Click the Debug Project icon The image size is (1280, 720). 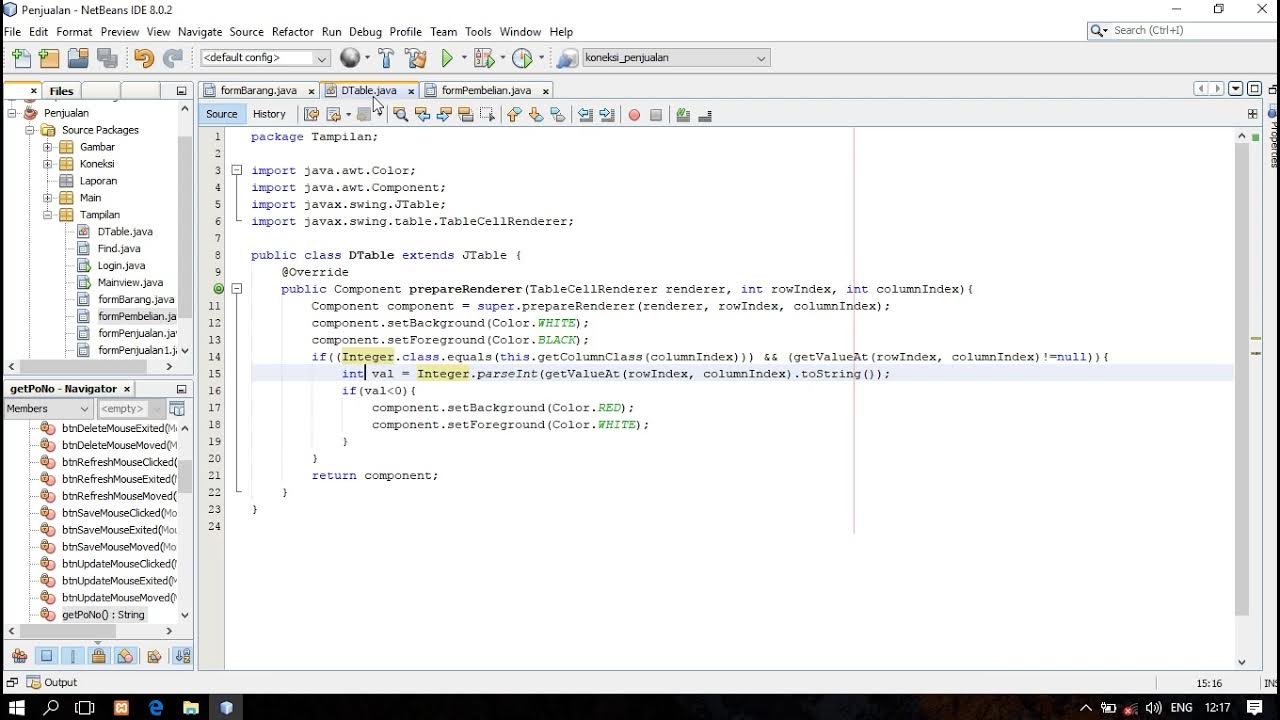tap(484, 58)
